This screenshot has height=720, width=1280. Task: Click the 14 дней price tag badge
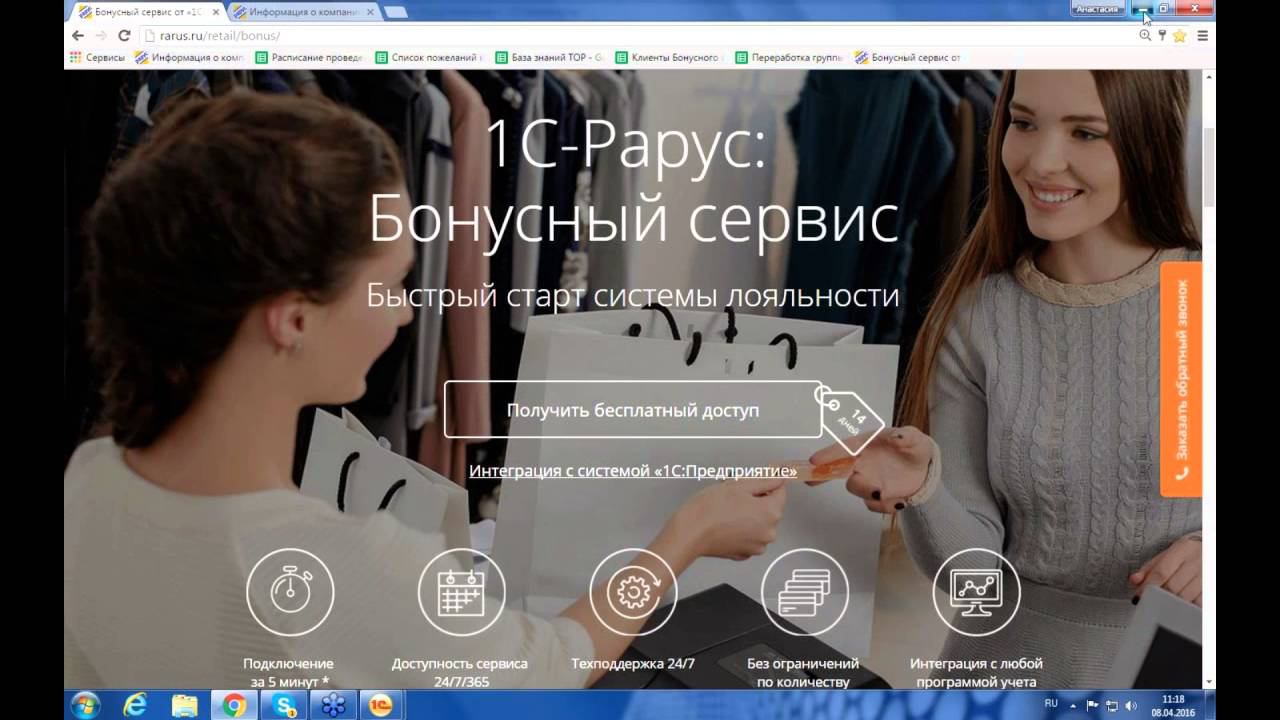pos(853,420)
